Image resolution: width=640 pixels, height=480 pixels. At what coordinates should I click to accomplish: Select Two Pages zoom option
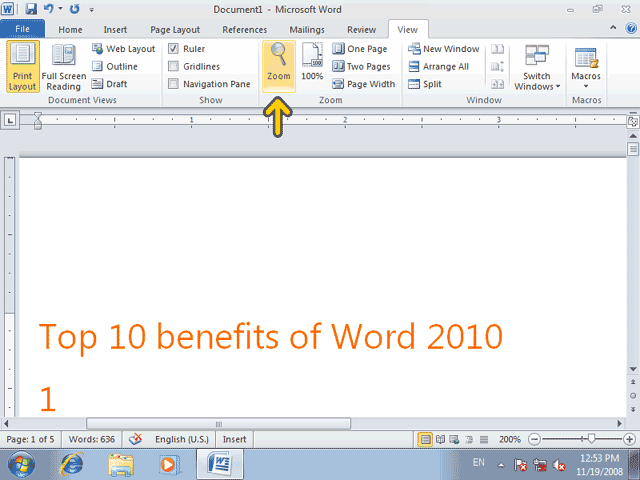(361, 66)
